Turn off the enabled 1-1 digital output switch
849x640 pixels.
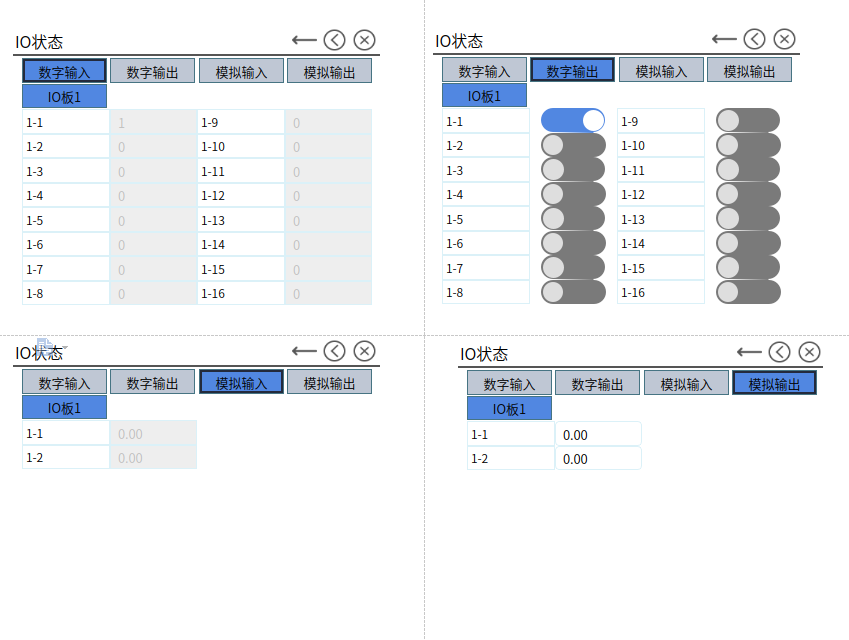pyautogui.click(x=573, y=121)
